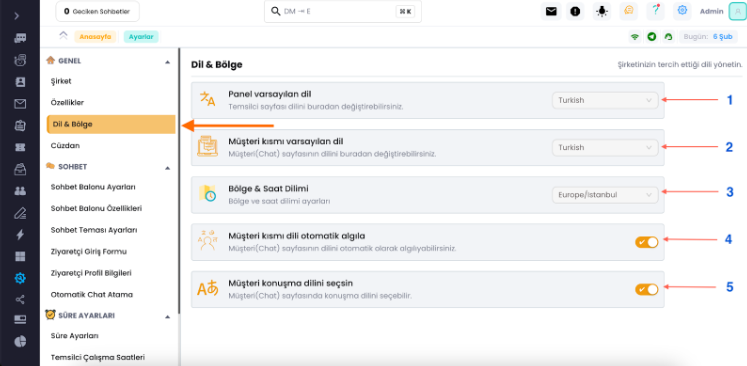747x366 pixels.
Task: Click the Telegram status icon
Action: (651, 37)
